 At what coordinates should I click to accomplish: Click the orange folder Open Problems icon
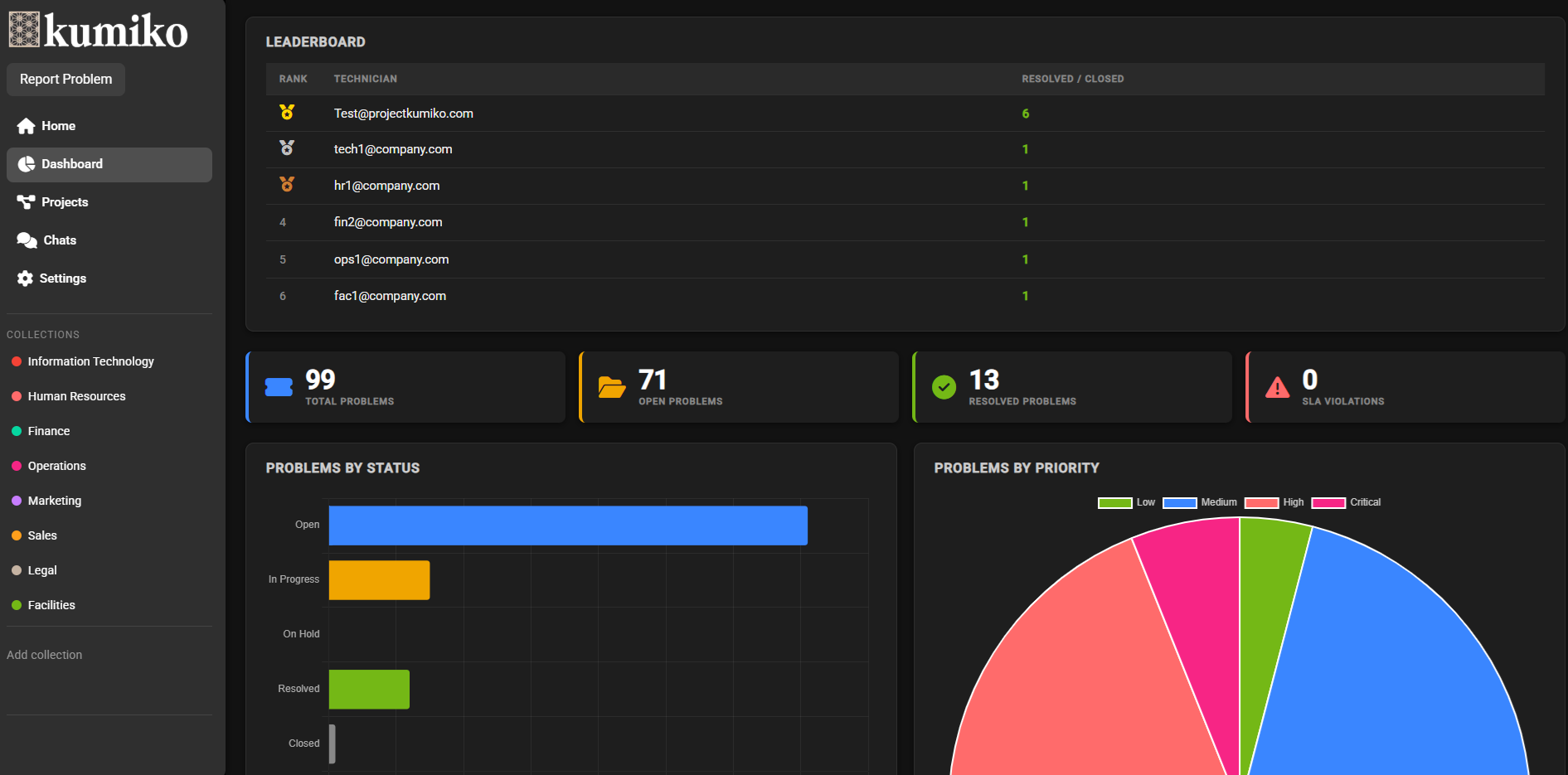pos(612,387)
